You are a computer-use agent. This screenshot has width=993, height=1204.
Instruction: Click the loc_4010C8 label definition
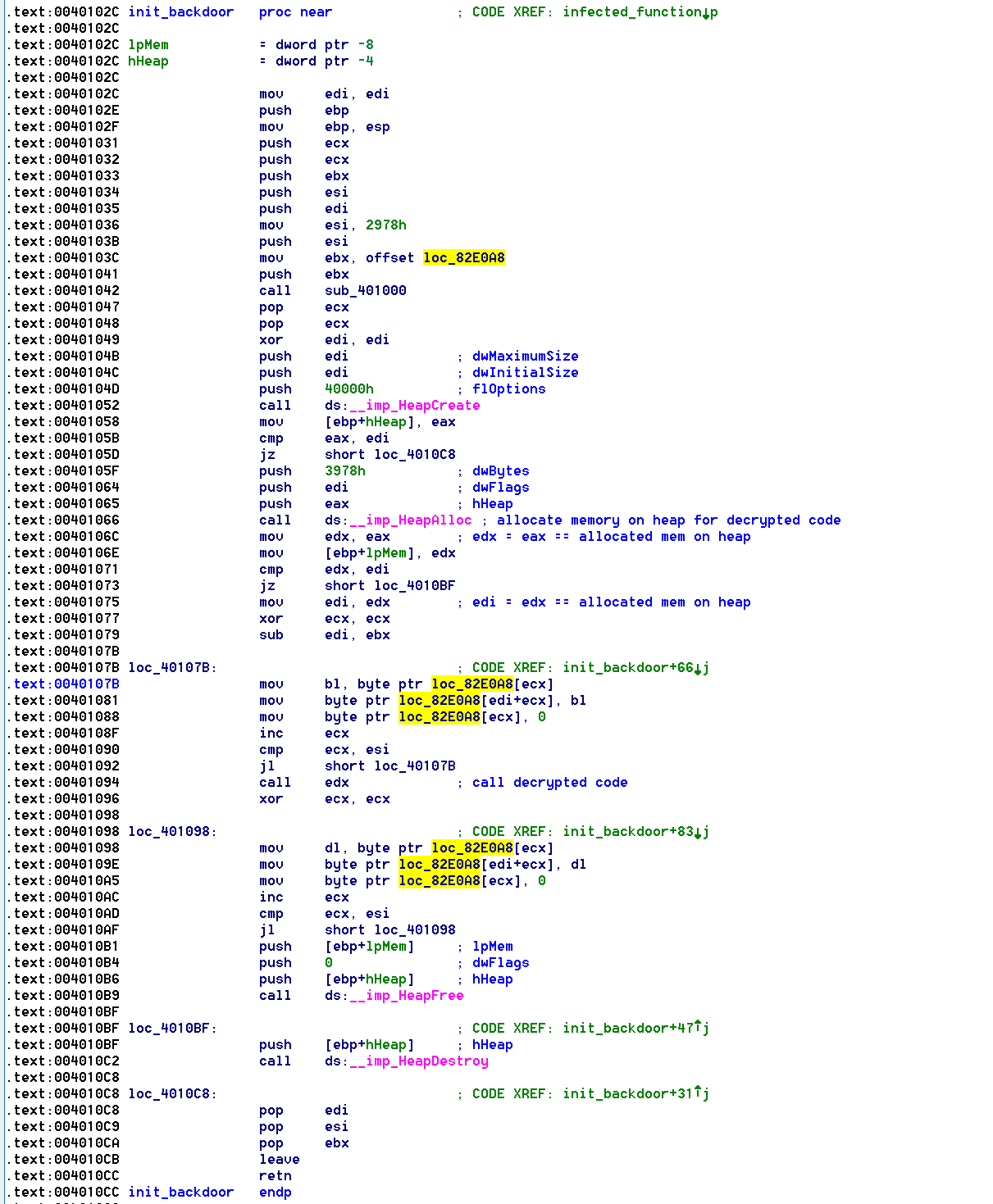point(172,1094)
